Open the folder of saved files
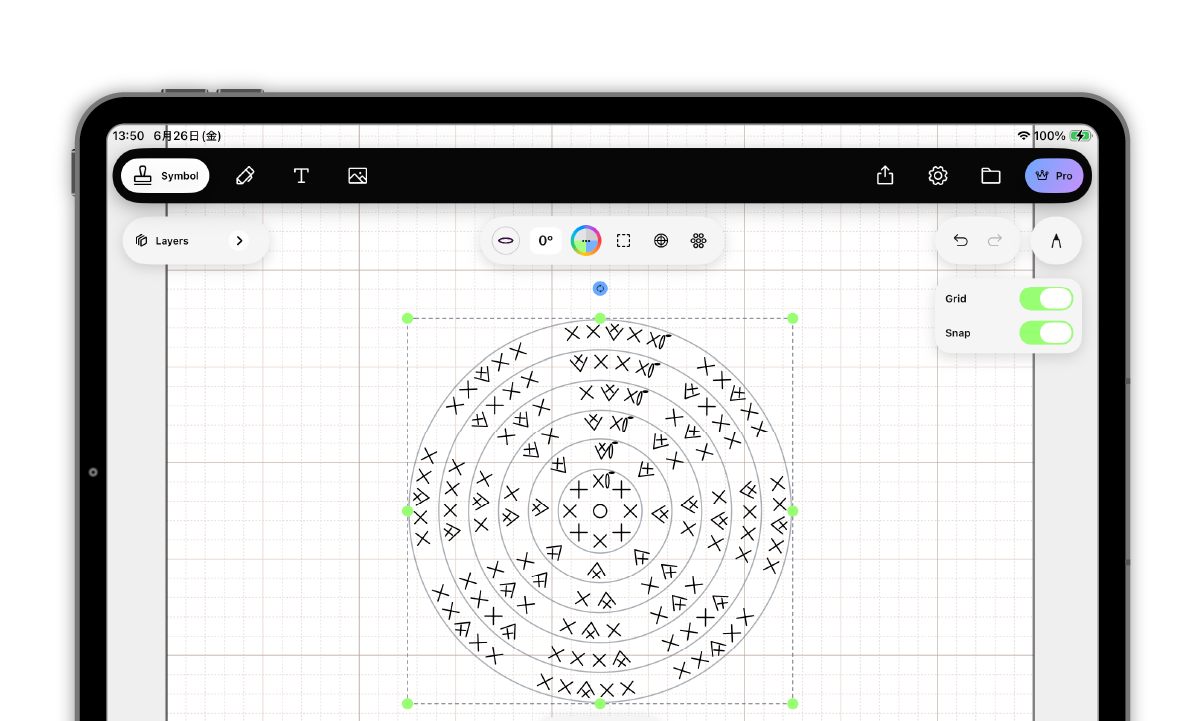Screen dimensions: 1201x721 991,176
